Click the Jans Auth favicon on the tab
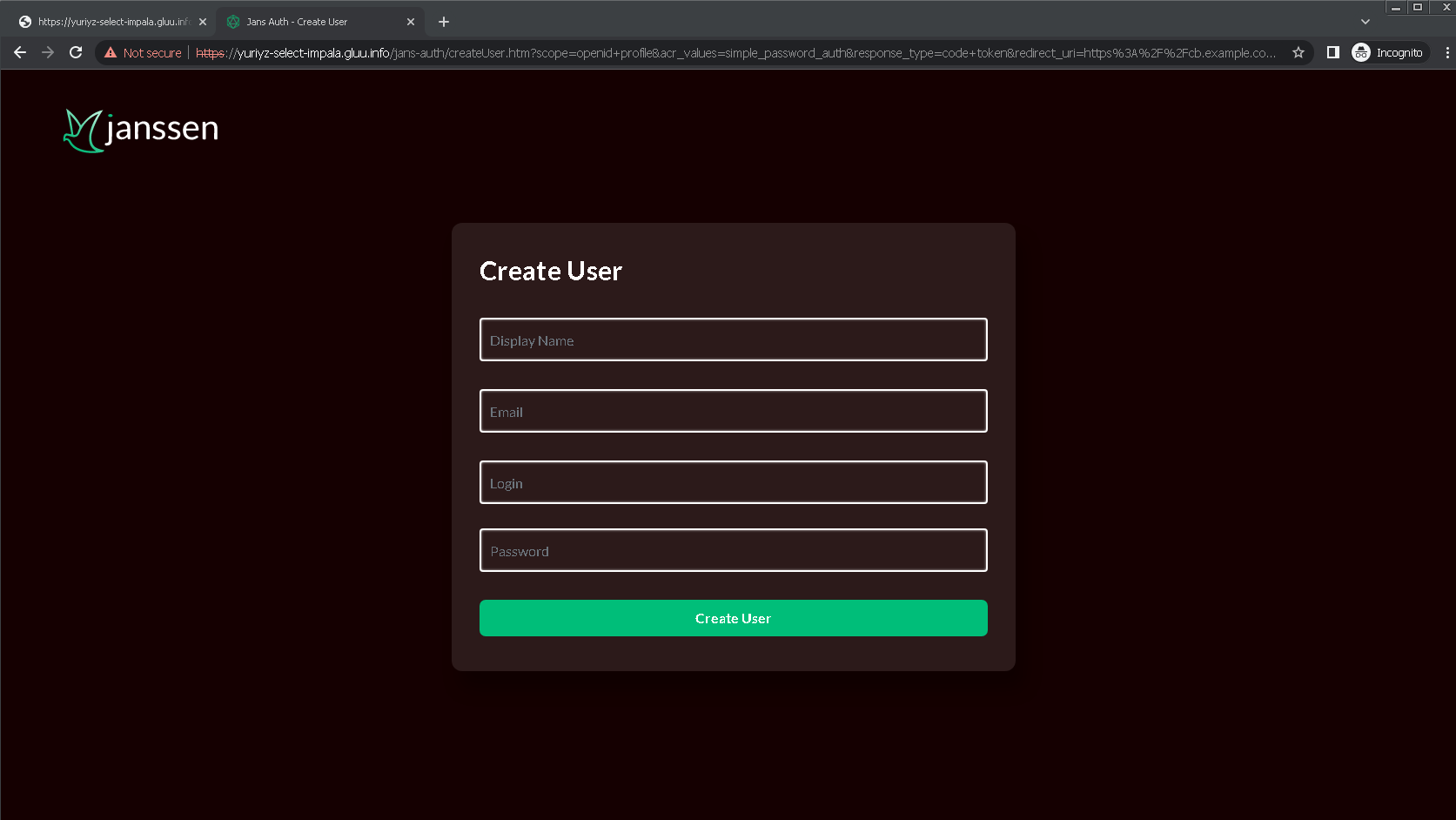Image resolution: width=1456 pixels, height=820 pixels. coord(232,21)
